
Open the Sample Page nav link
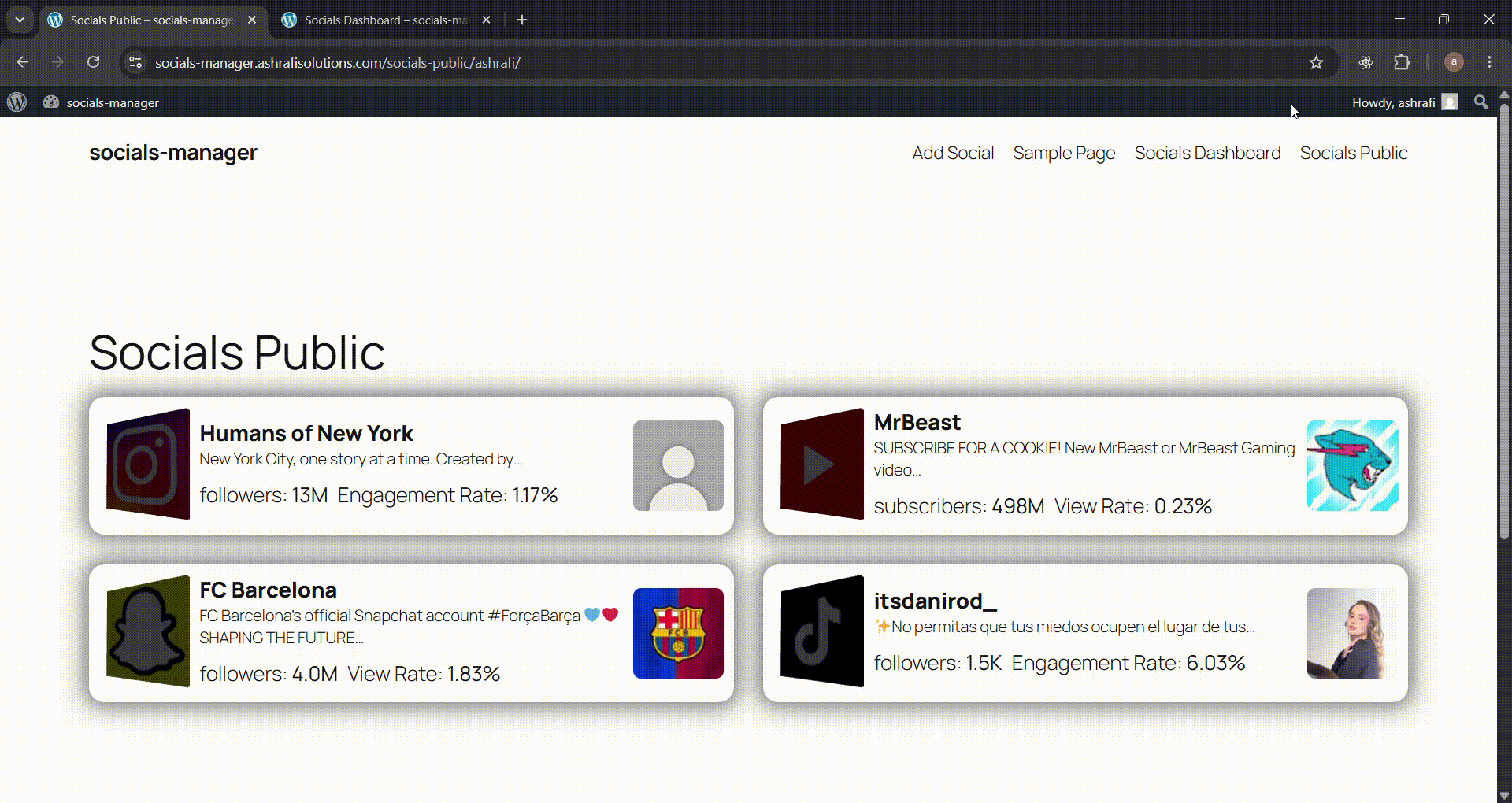pyautogui.click(x=1064, y=153)
